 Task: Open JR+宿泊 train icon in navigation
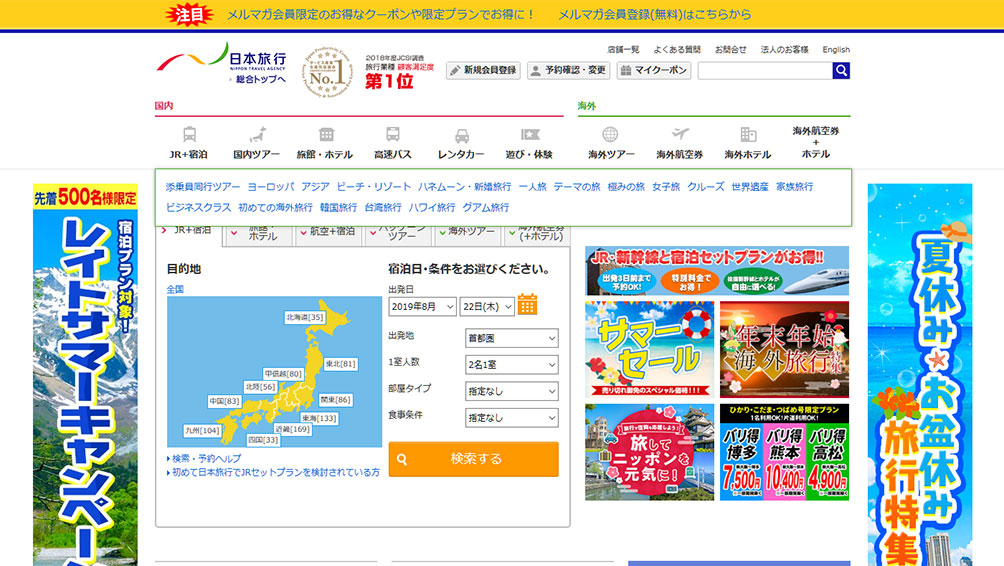[x=190, y=134]
